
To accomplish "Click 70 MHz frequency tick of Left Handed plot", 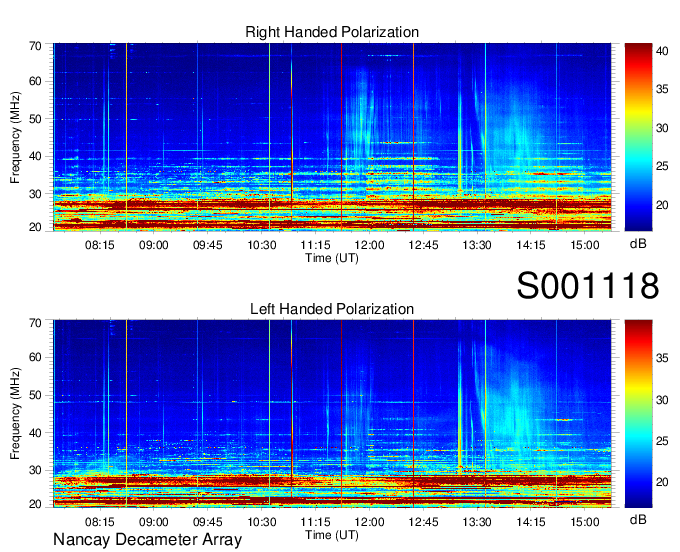I will point(36,323).
